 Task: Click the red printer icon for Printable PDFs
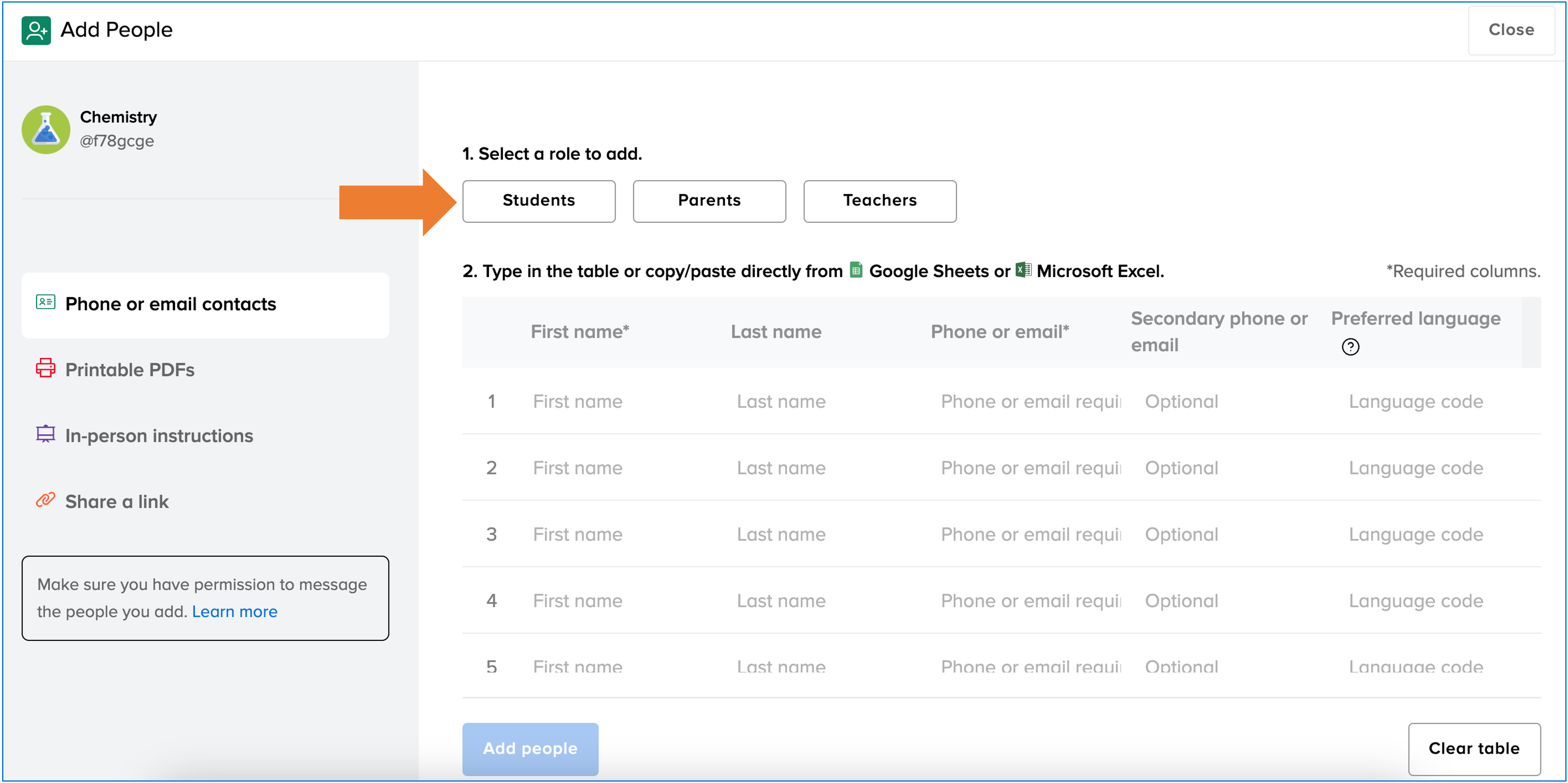point(46,368)
